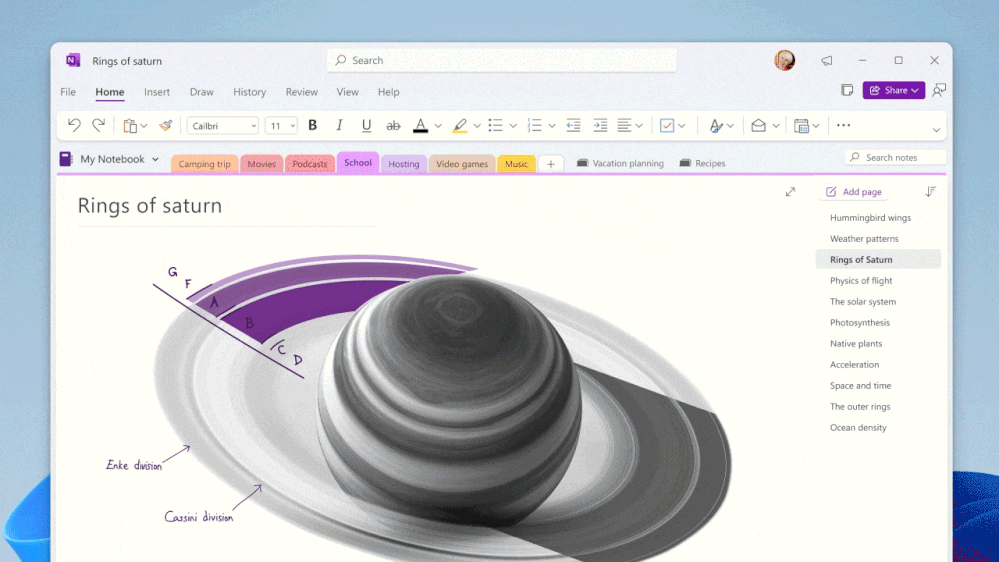The height and width of the screenshot is (562, 999).
Task: Open the font size dropdown
Action: pos(281,126)
